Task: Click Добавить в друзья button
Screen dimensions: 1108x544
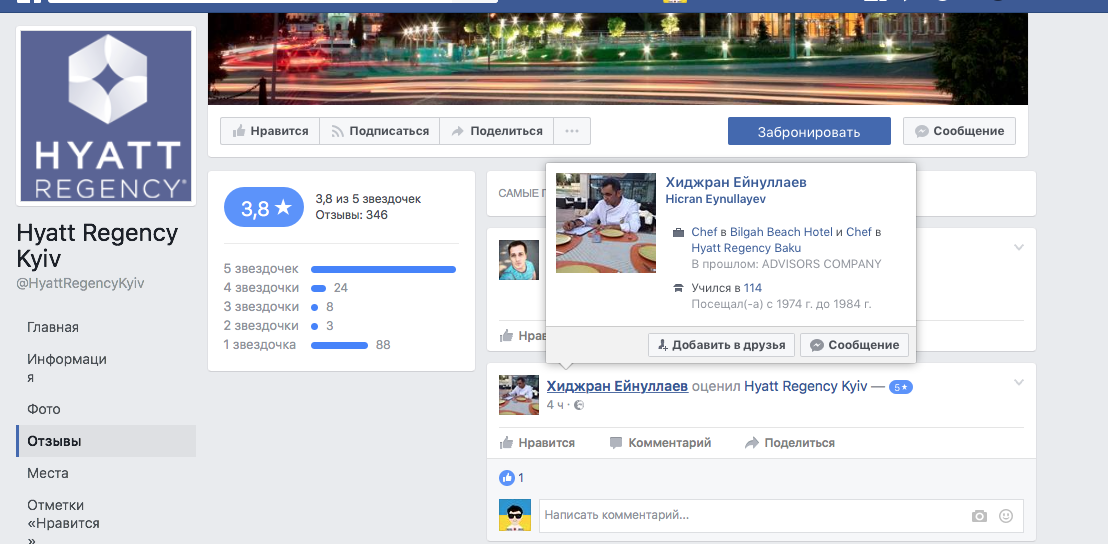Action: click(721, 345)
